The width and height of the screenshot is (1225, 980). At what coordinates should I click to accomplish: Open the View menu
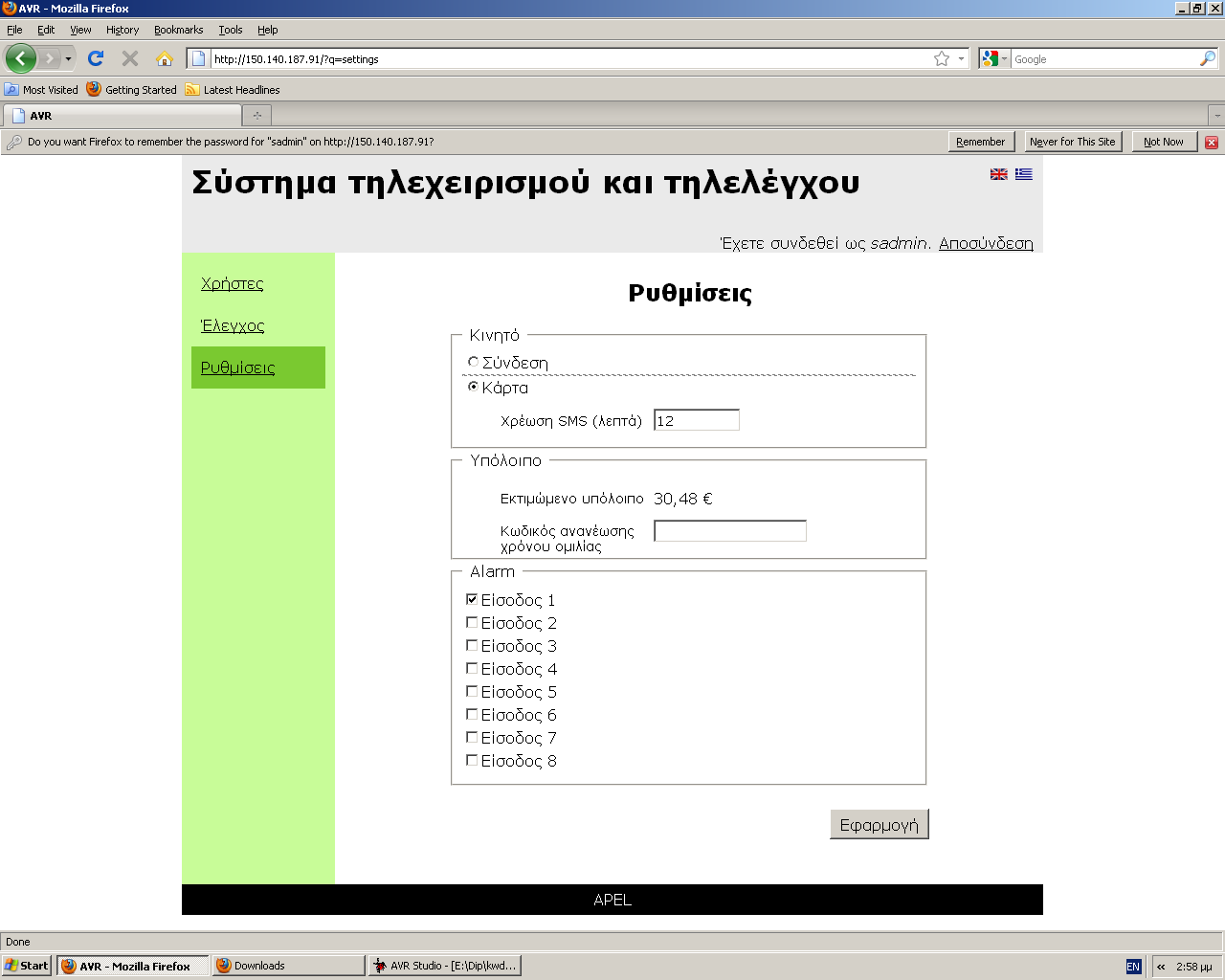(x=80, y=30)
